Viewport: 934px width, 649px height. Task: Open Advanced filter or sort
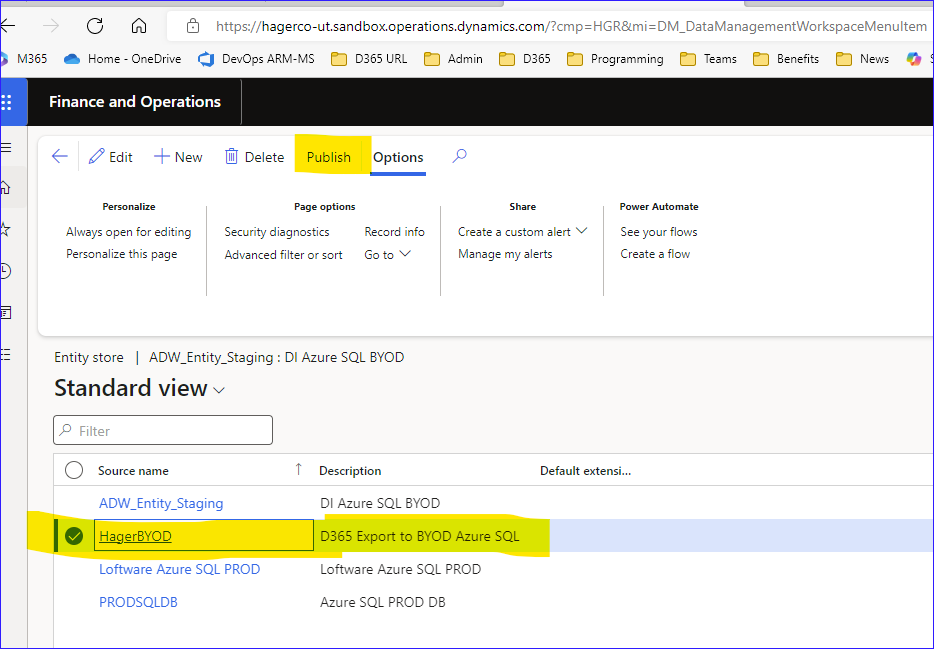pyautogui.click(x=284, y=255)
